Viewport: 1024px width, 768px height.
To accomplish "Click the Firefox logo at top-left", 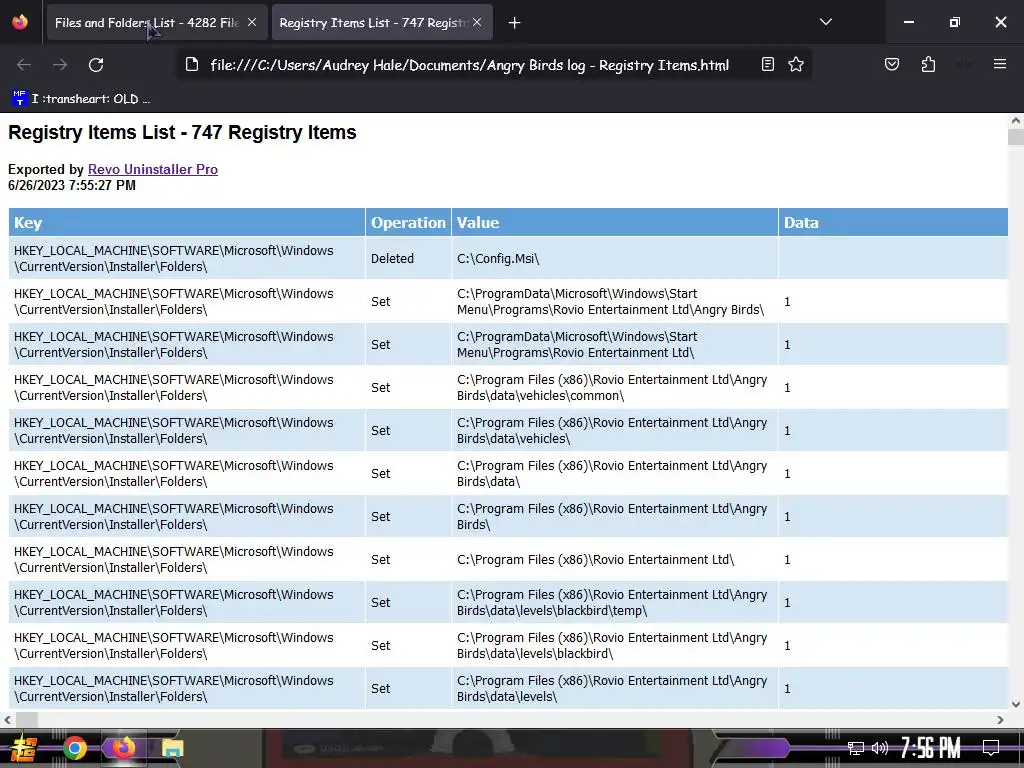I will (20, 22).
